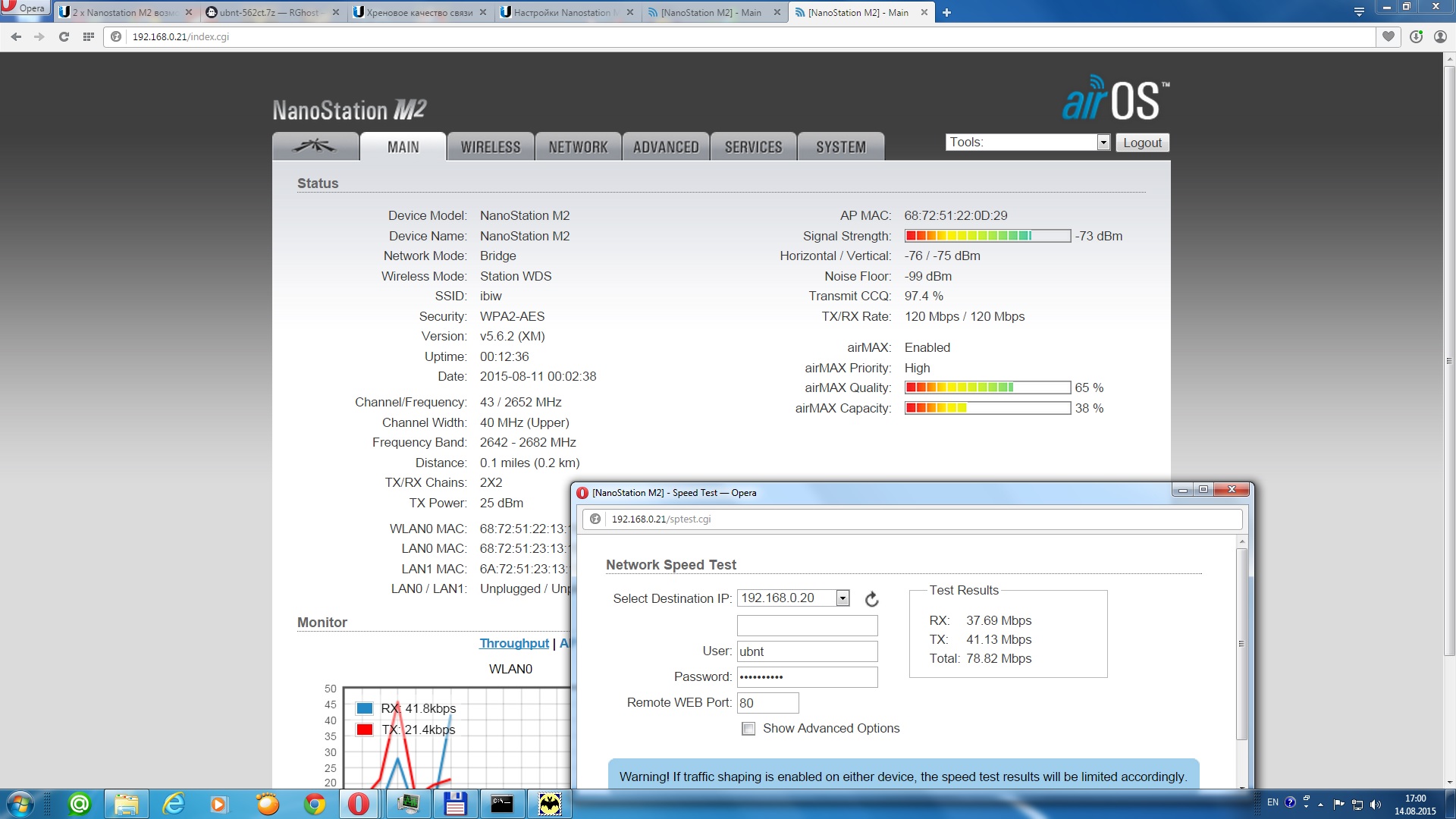Click the manual destination IP input field
Screen dimensions: 1456x819
(807, 626)
